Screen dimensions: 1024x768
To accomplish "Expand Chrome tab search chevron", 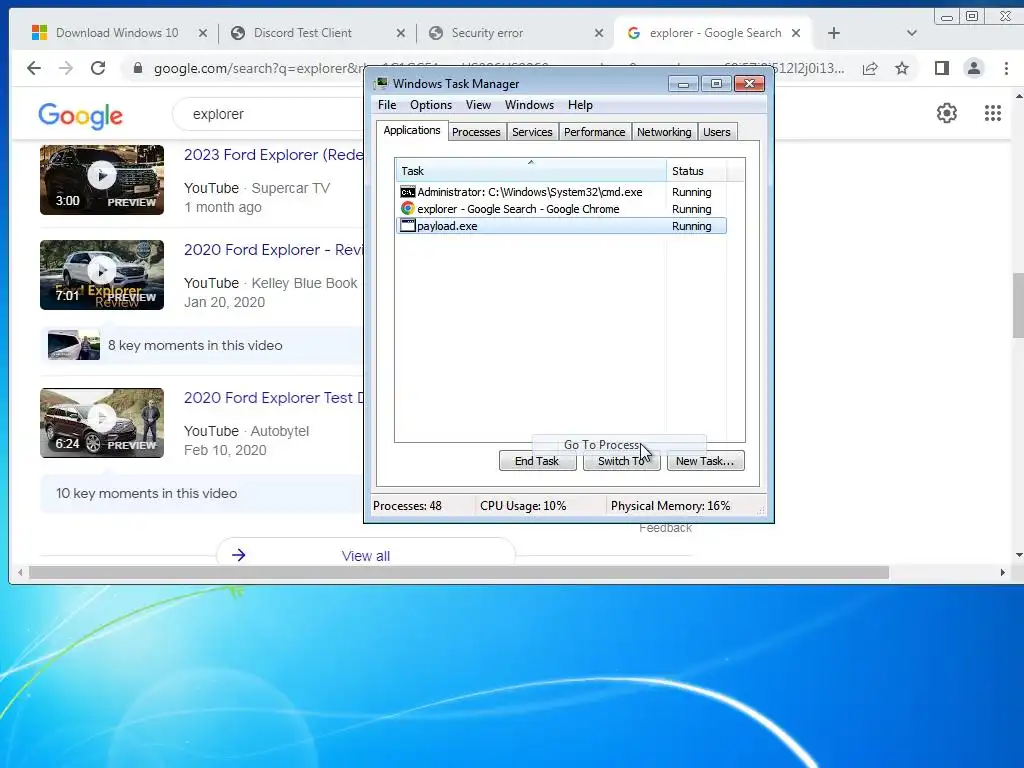I will tap(912, 33).
